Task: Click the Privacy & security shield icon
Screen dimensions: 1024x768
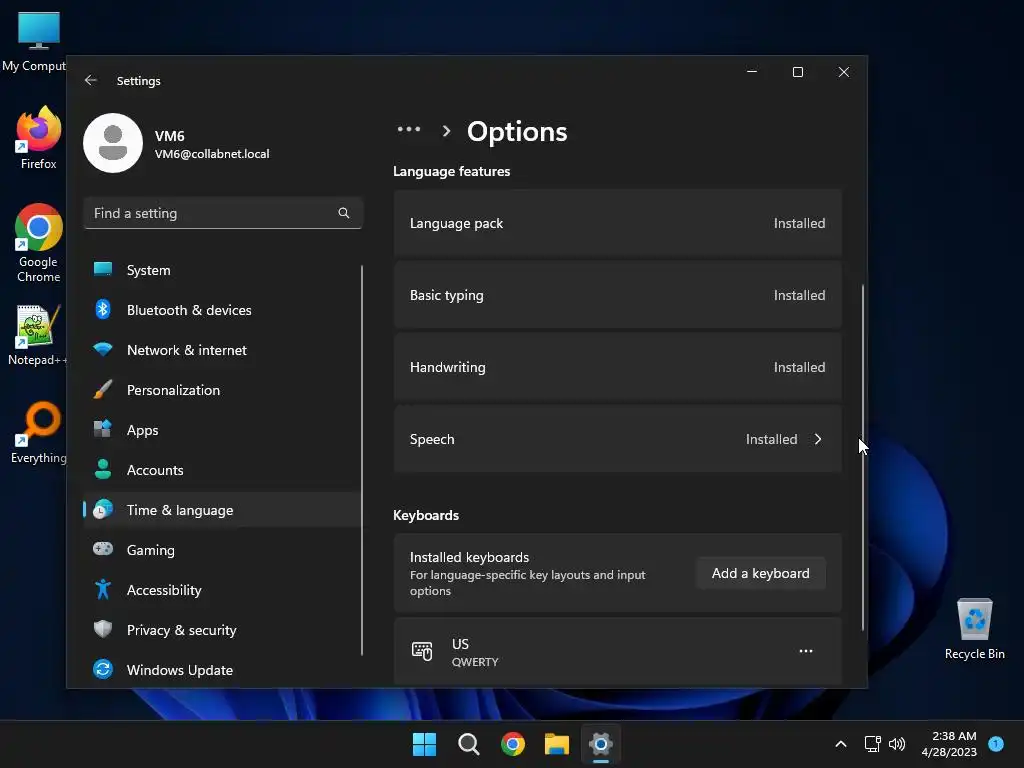Action: coord(103,629)
